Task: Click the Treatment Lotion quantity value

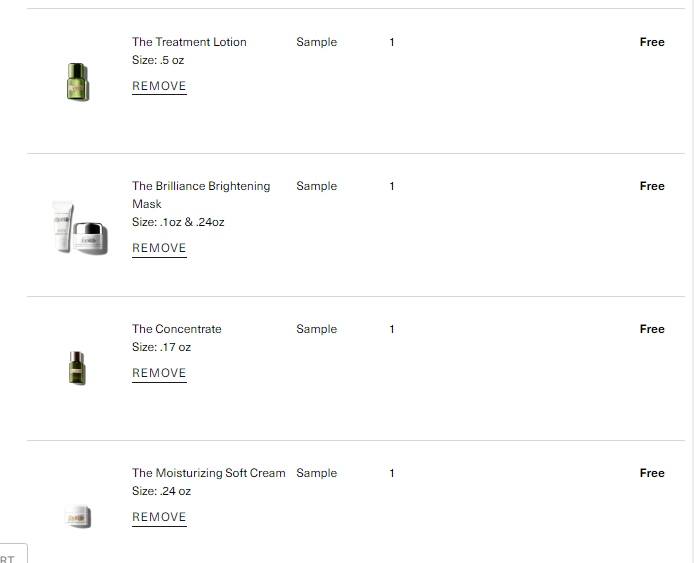Action: (392, 42)
